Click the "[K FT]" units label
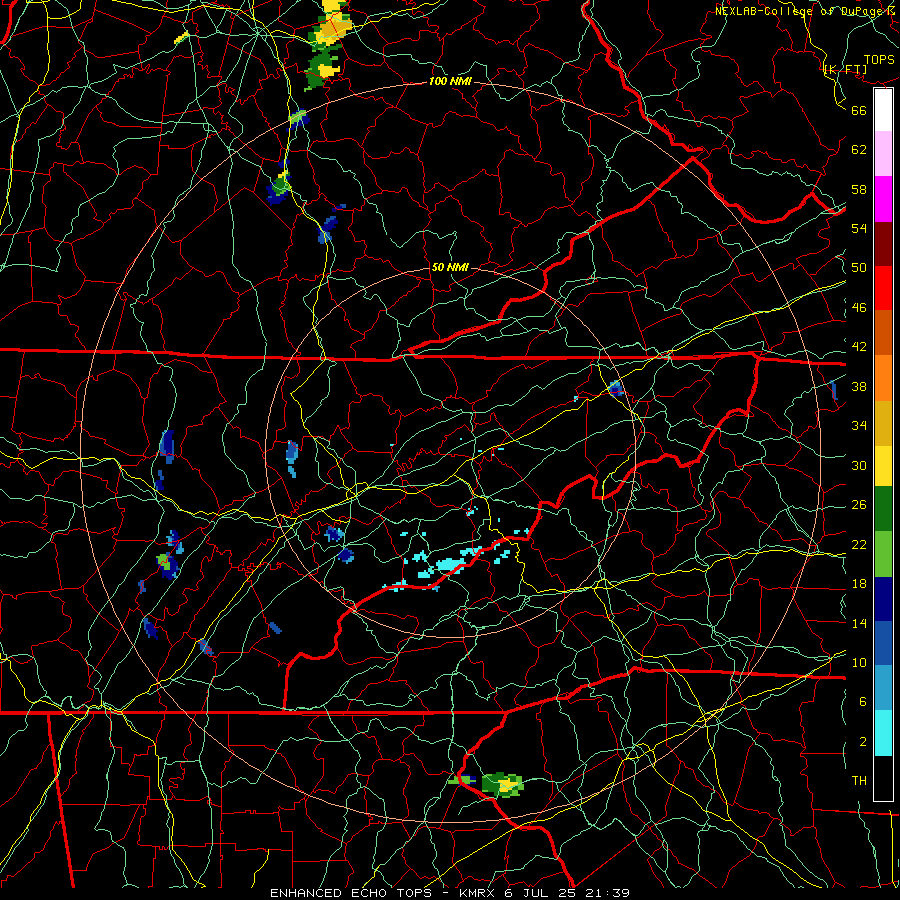Screen dimensions: 900x900 pyautogui.click(x=845, y=70)
